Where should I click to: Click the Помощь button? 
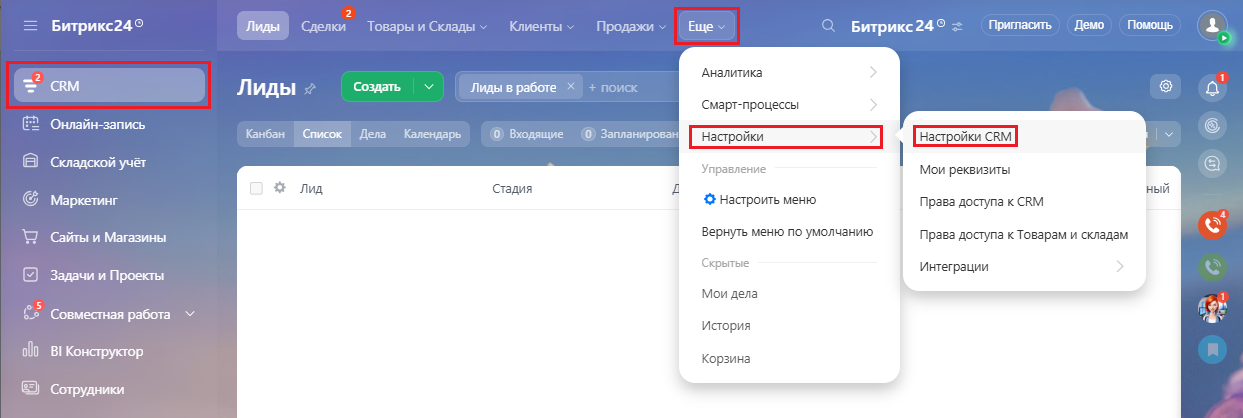[x=1150, y=25]
